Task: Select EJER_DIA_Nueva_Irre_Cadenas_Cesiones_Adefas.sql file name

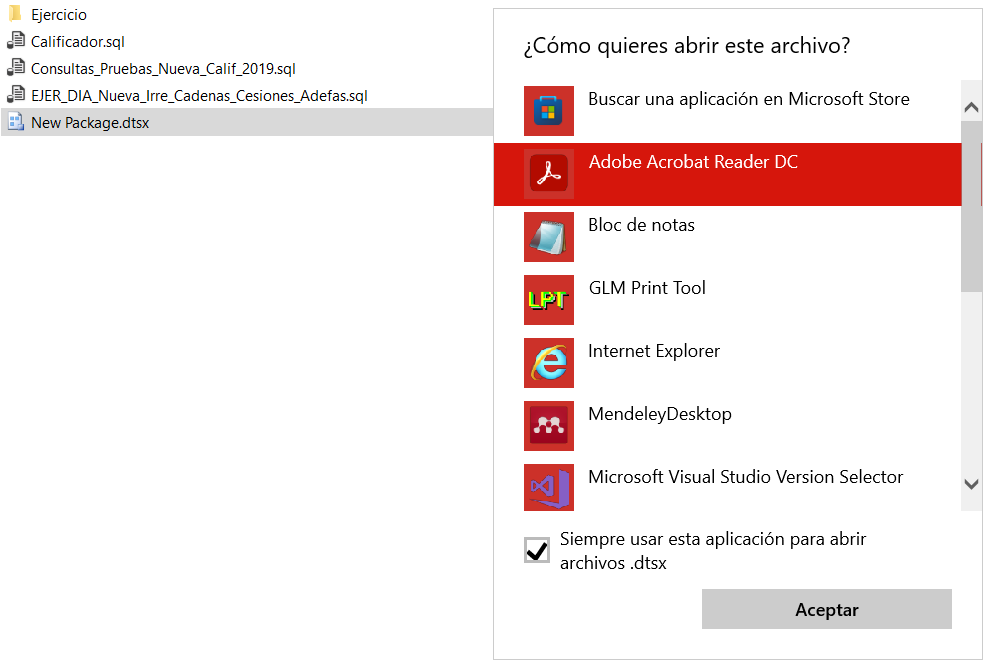Action: [x=199, y=96]
